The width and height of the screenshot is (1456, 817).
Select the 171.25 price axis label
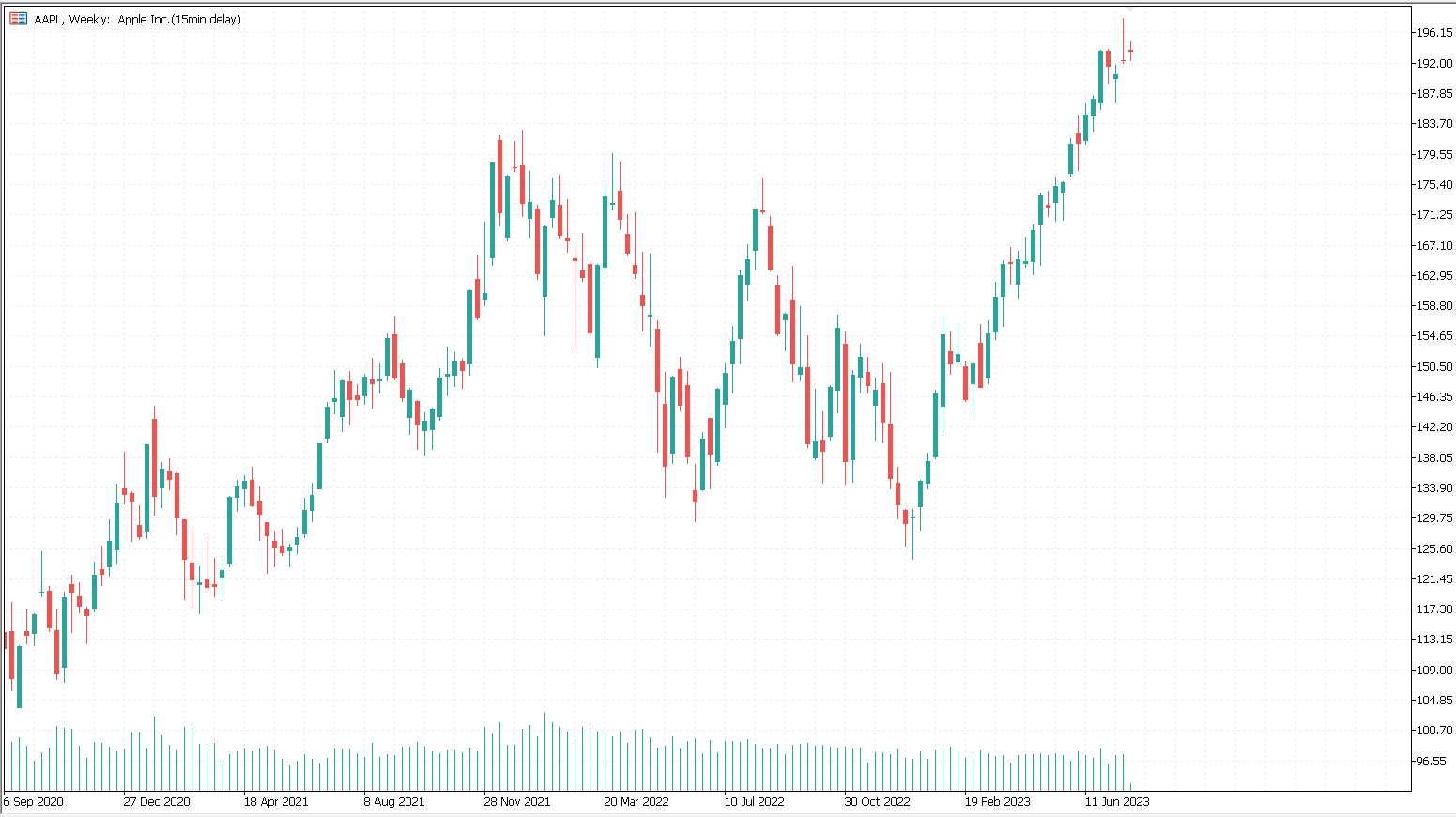pyautogui.click(x=1434, y=215)
